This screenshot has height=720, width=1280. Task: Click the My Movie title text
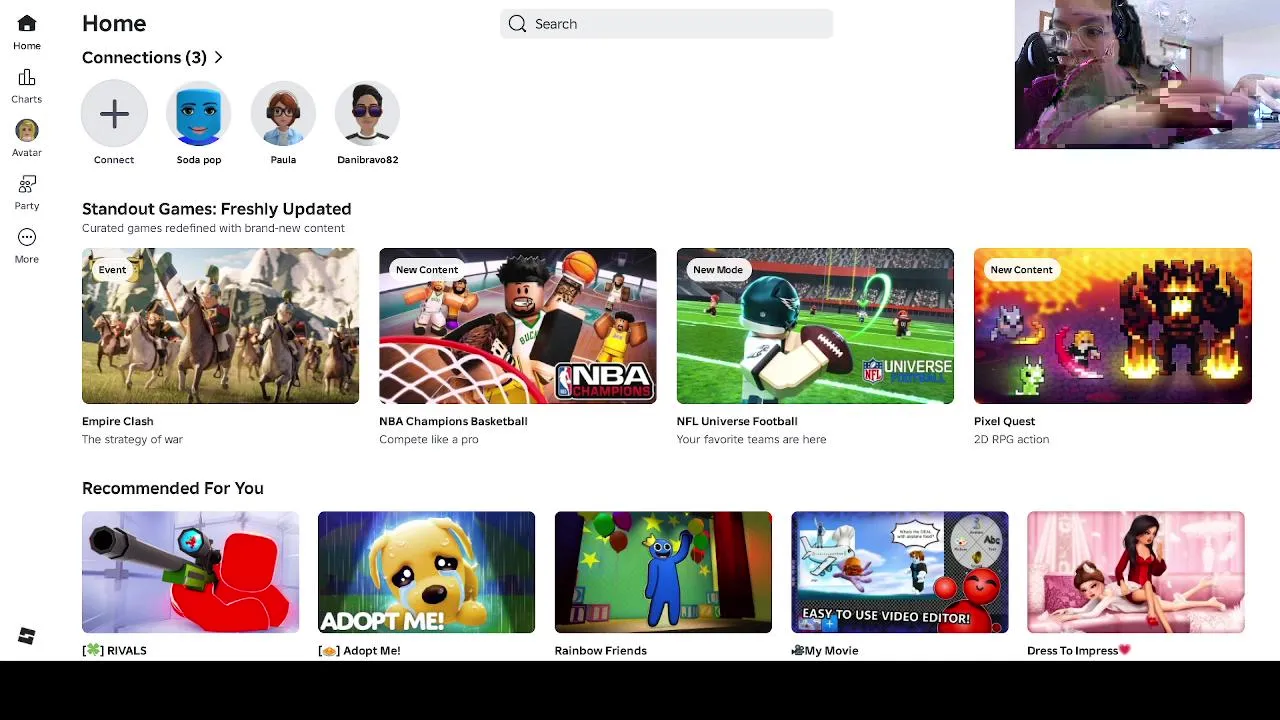point(825,650)
